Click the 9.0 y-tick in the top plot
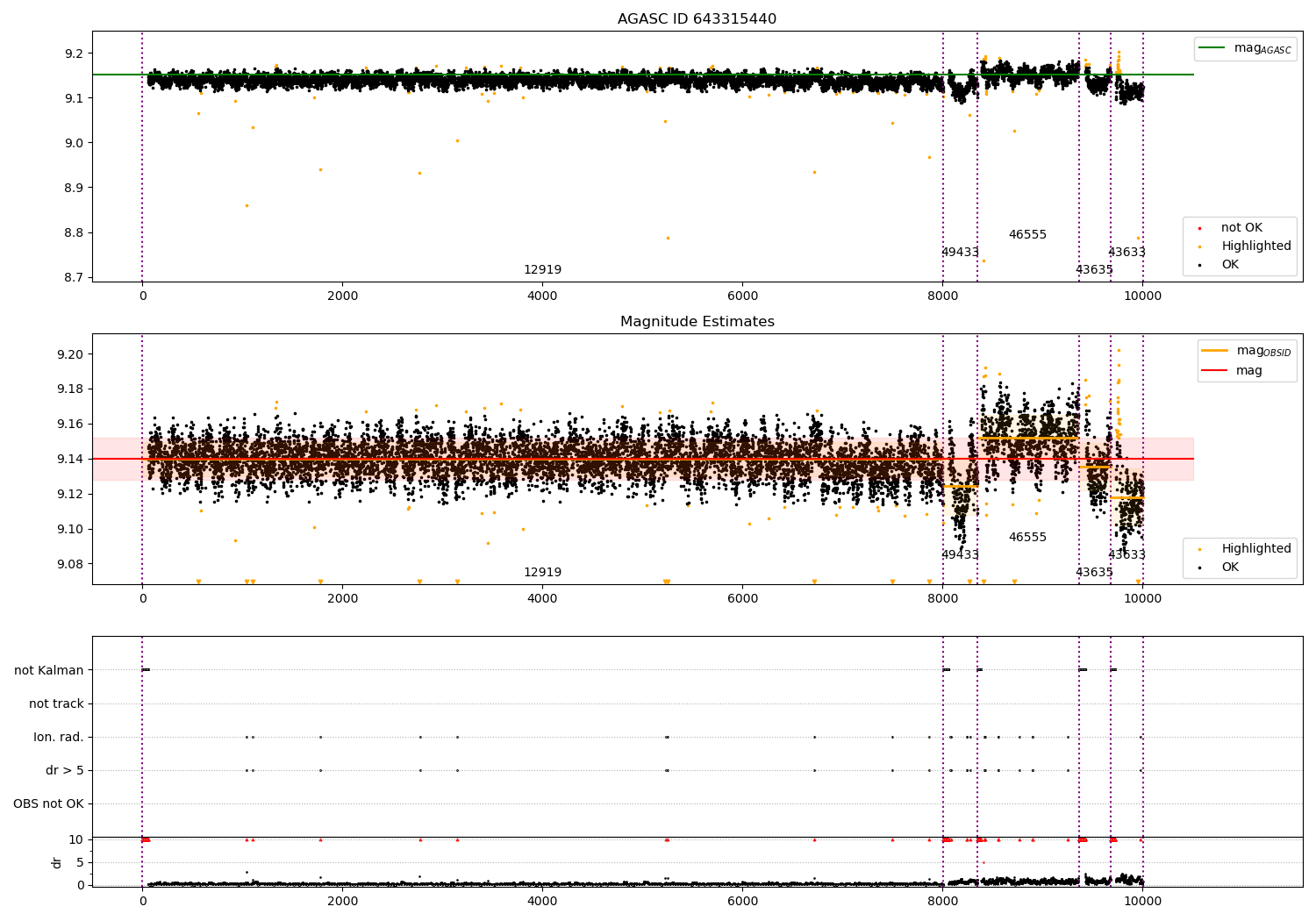This screenshot has height=921, width=1316. tap(75, 143)
